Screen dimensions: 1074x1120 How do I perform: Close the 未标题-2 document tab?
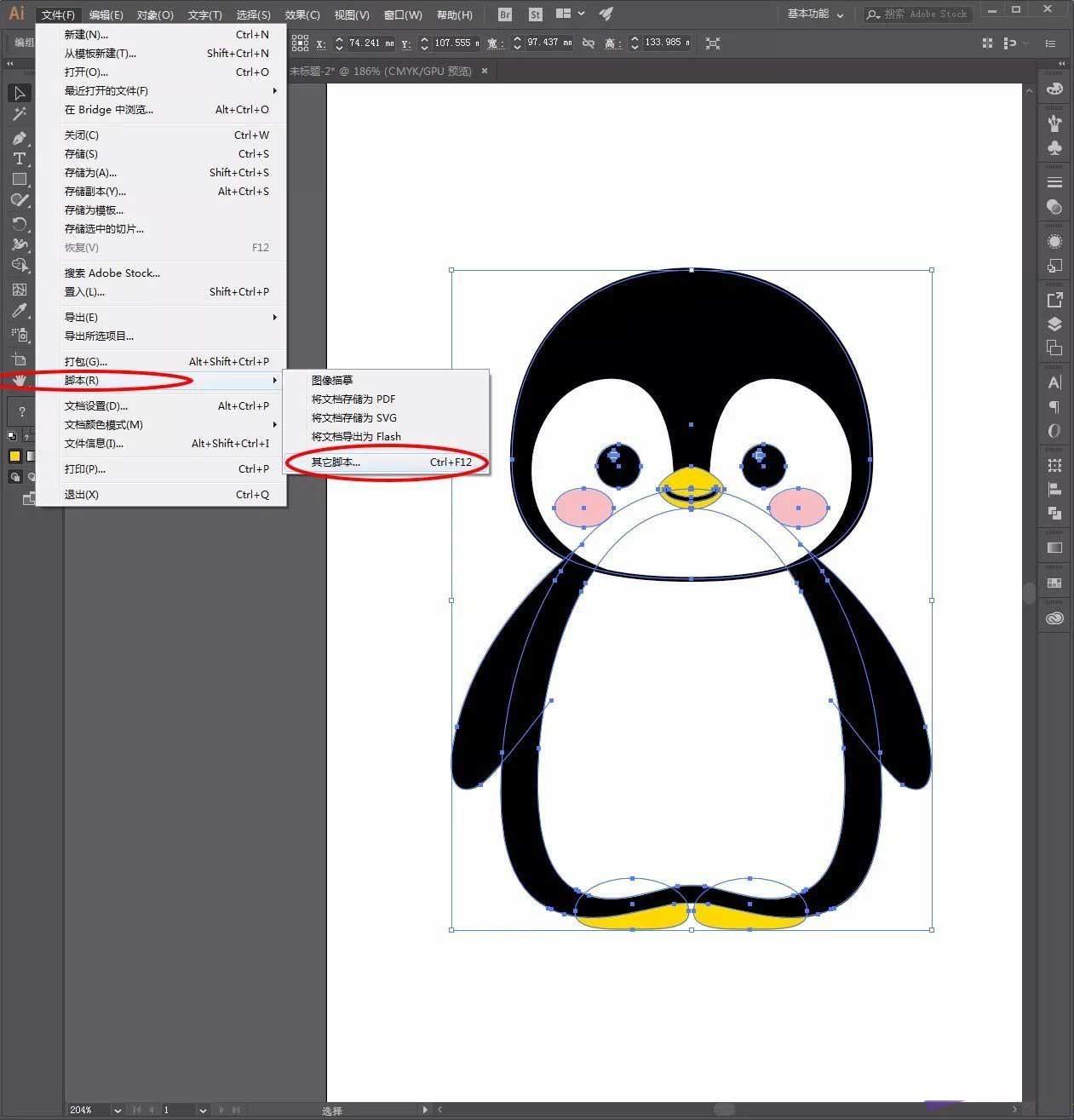point(485,71)
